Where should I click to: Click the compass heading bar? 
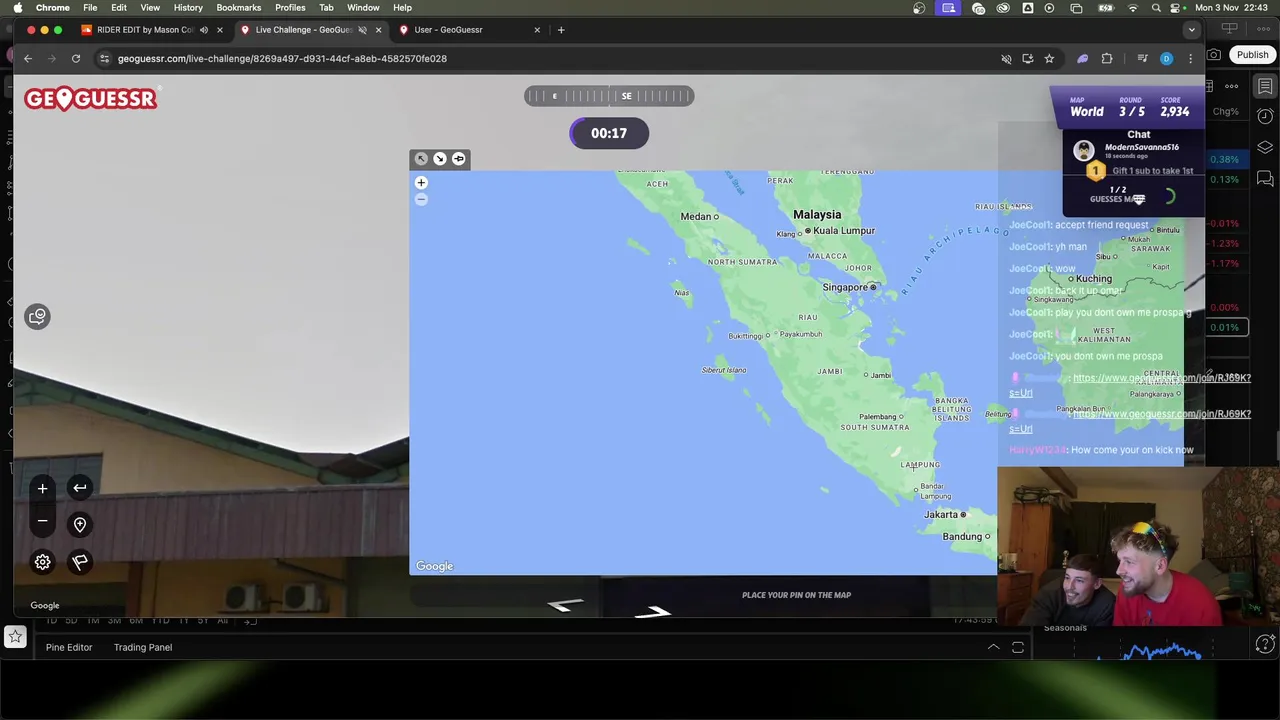pos(609,96)
